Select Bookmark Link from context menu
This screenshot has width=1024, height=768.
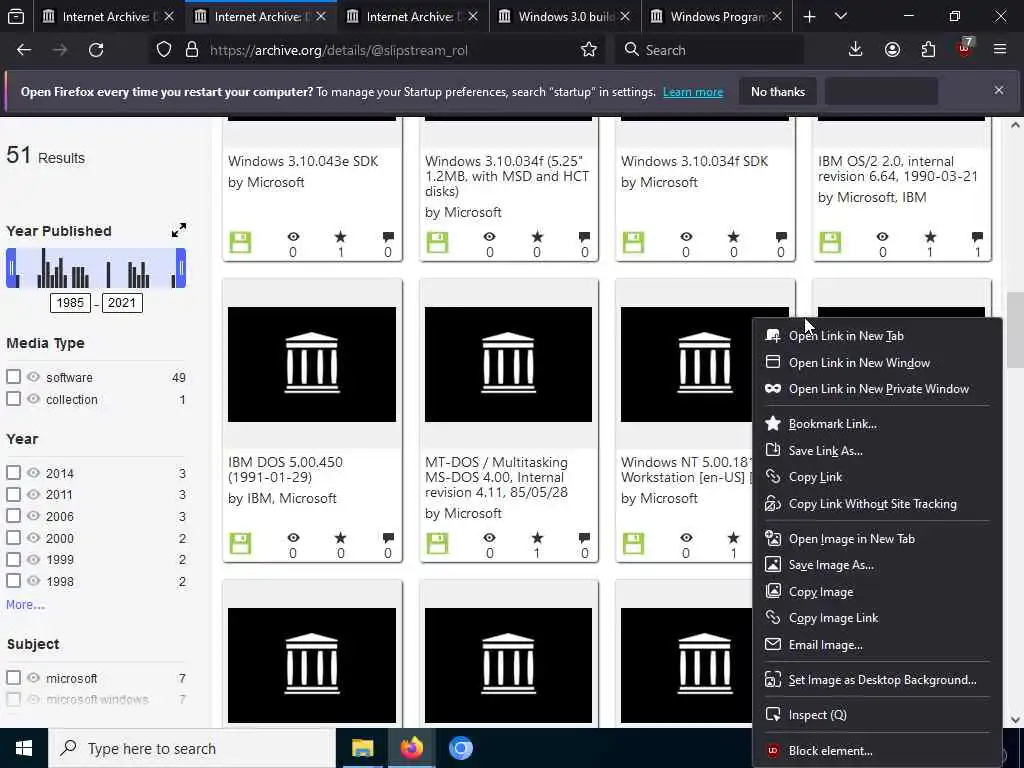(877, 424)
